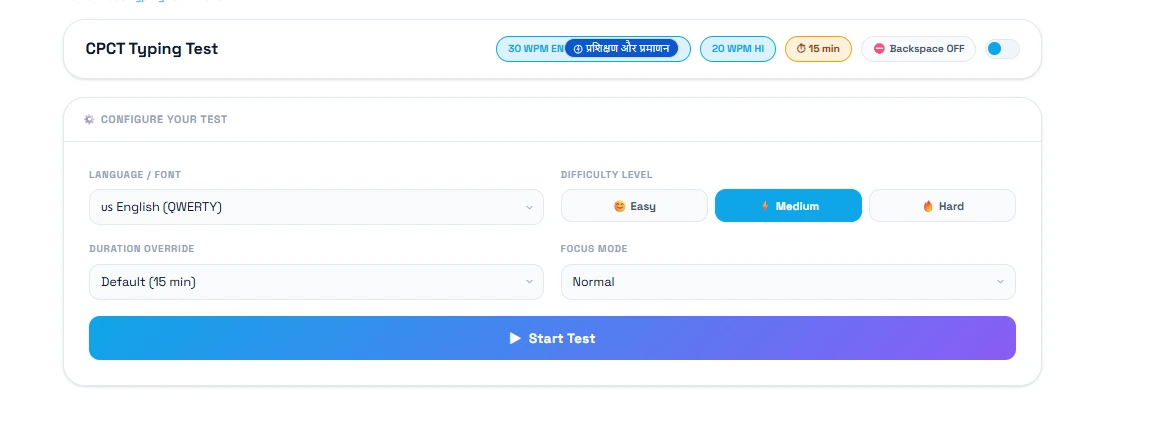Click the red no-entry icon on Backspace OFF
The height and width of the screenshot is (435, 1149).
click(879, 49)
